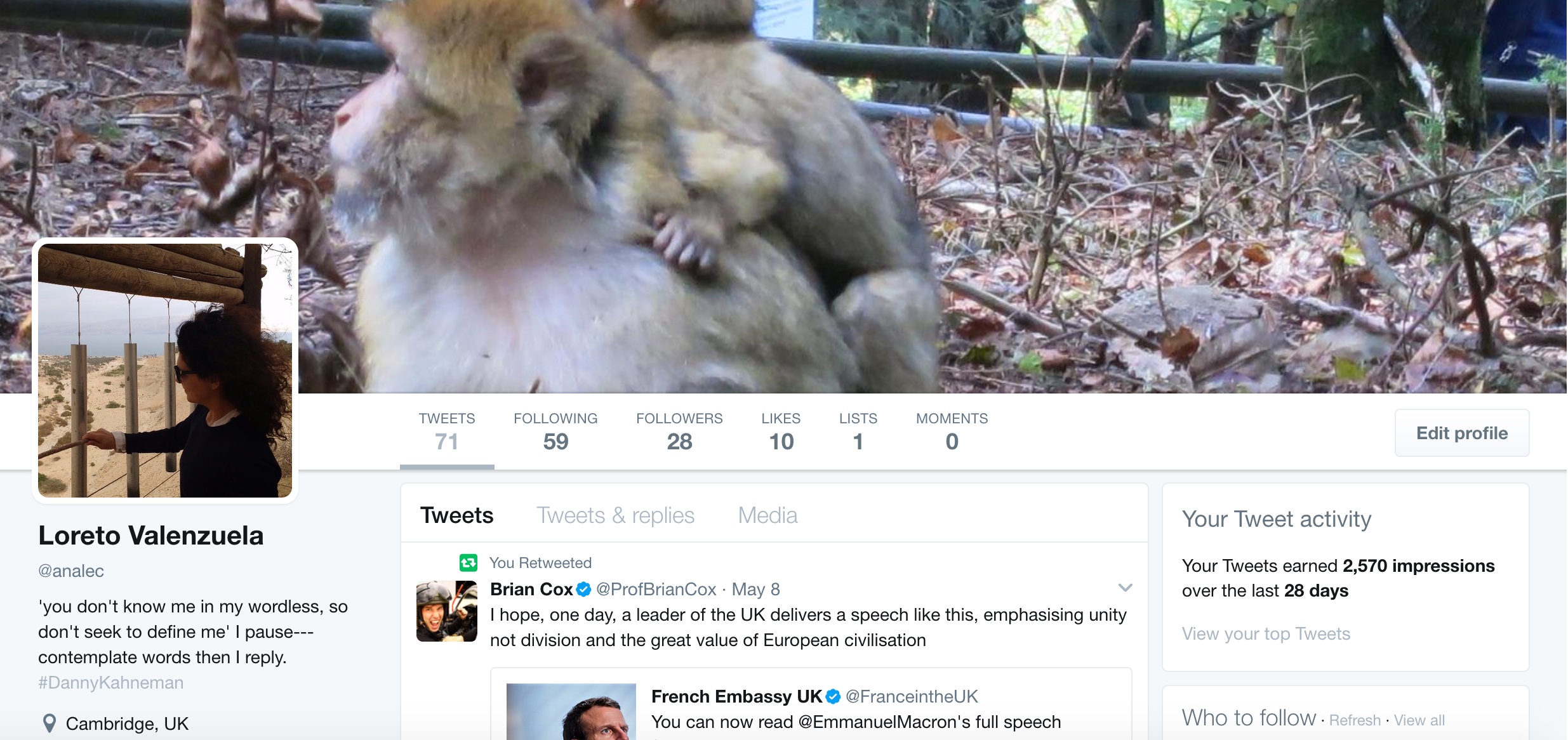View the 28 Followers list

click(x=679, y=432)
